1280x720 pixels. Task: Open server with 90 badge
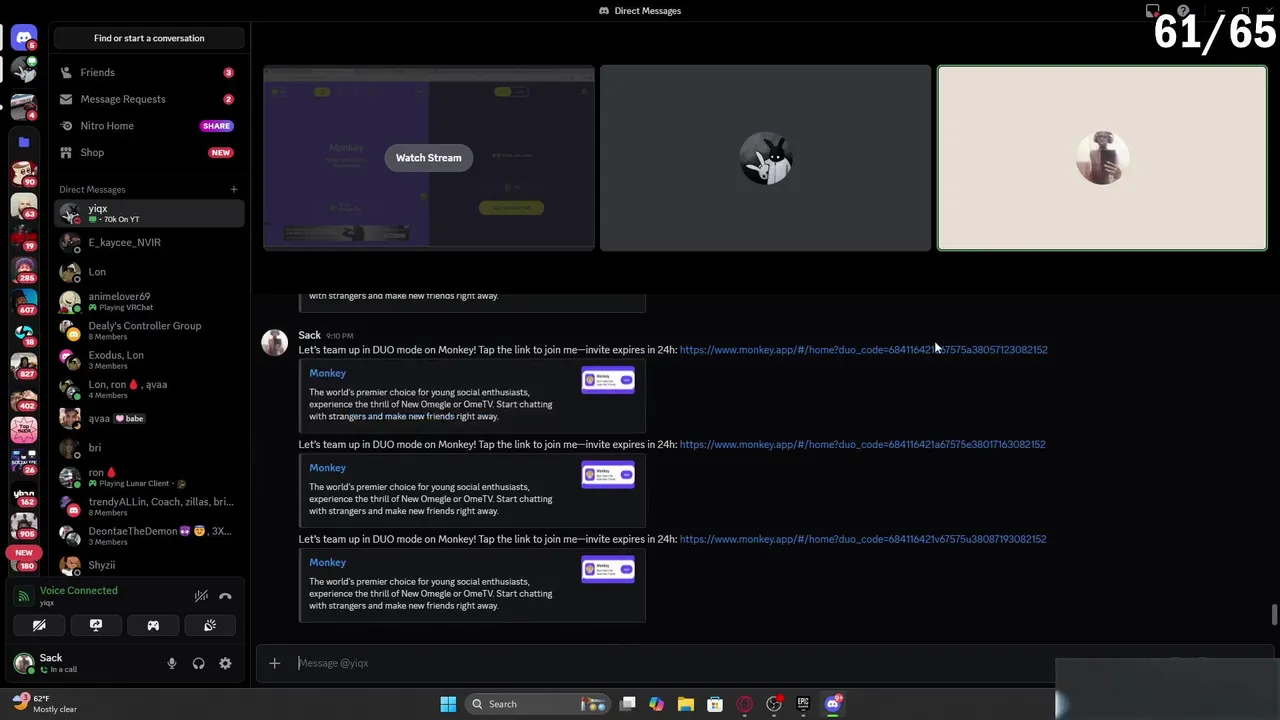coord(23,173)
